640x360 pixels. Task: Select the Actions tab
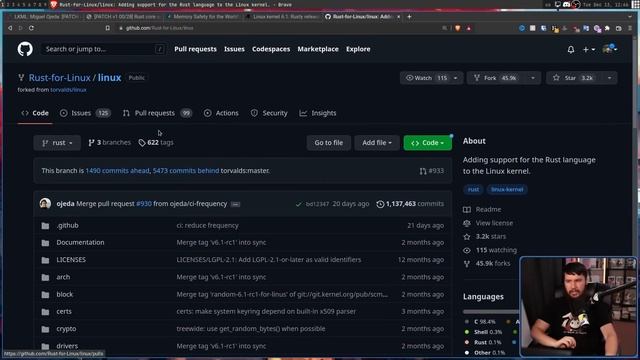221,113
